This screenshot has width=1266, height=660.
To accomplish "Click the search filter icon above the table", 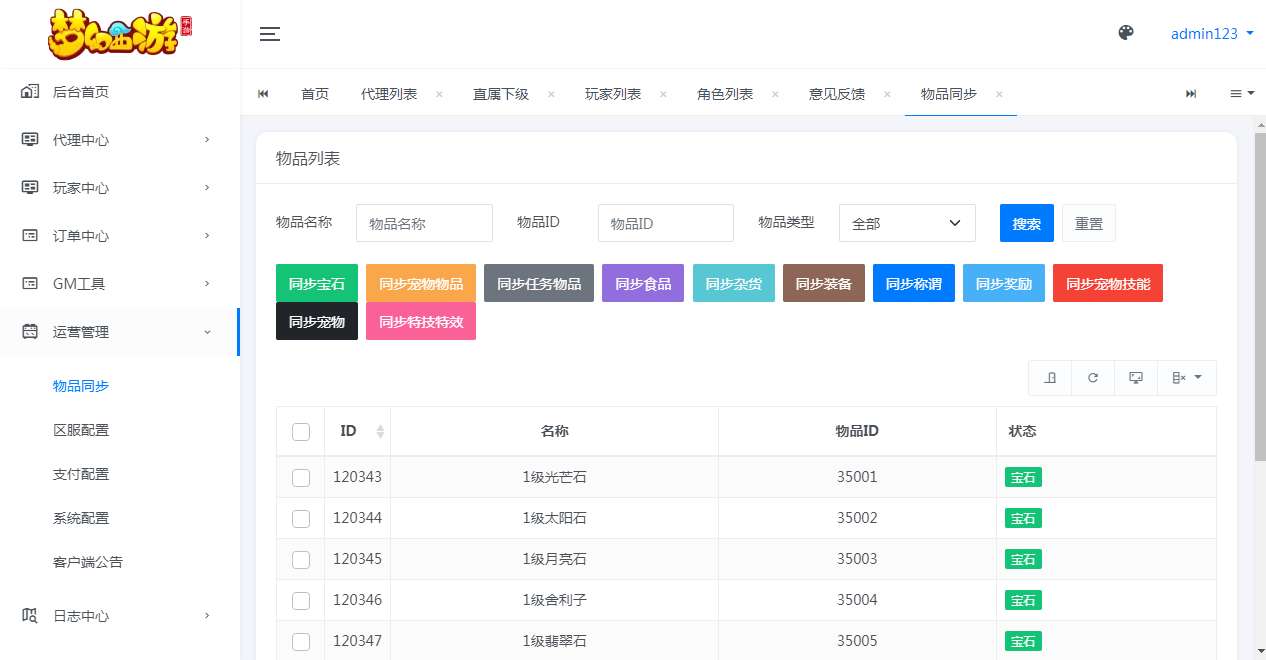I will 1051,378.
